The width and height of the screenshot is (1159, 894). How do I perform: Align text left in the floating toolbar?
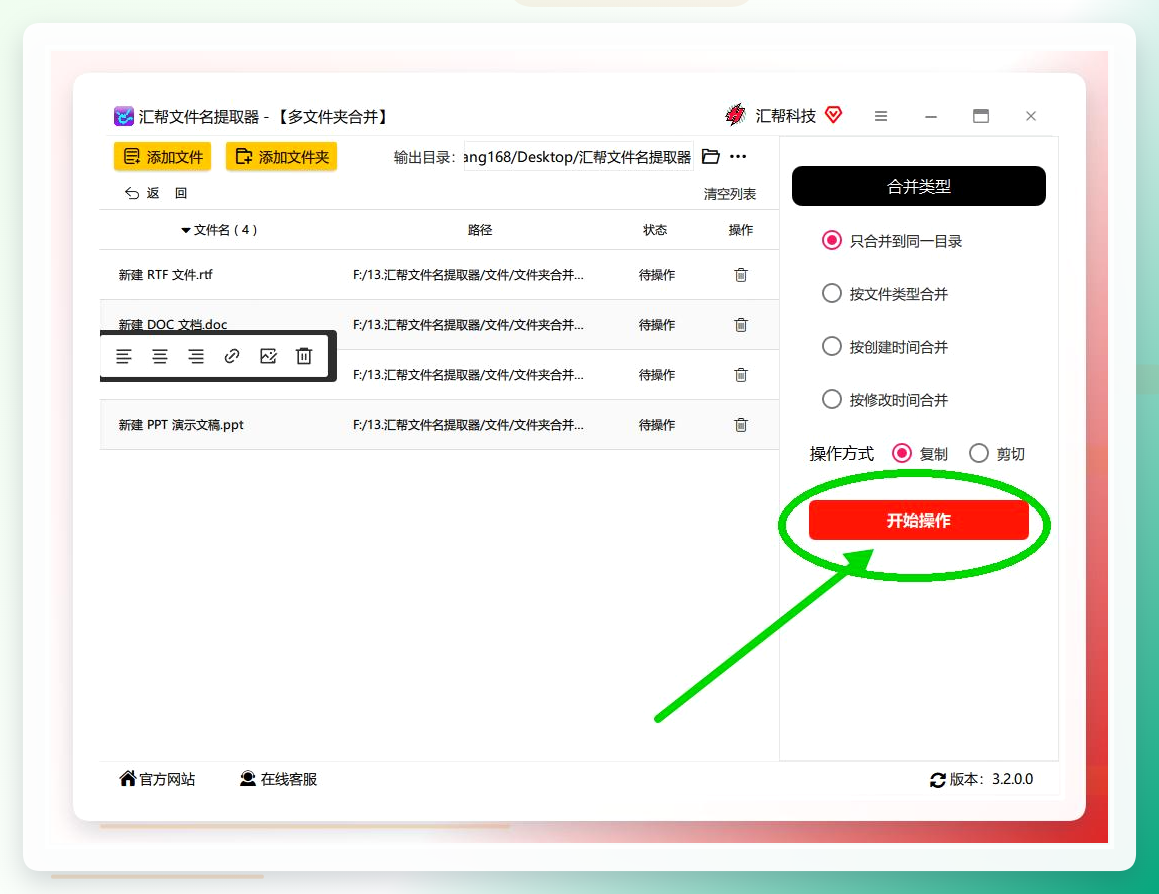[123, 356]
